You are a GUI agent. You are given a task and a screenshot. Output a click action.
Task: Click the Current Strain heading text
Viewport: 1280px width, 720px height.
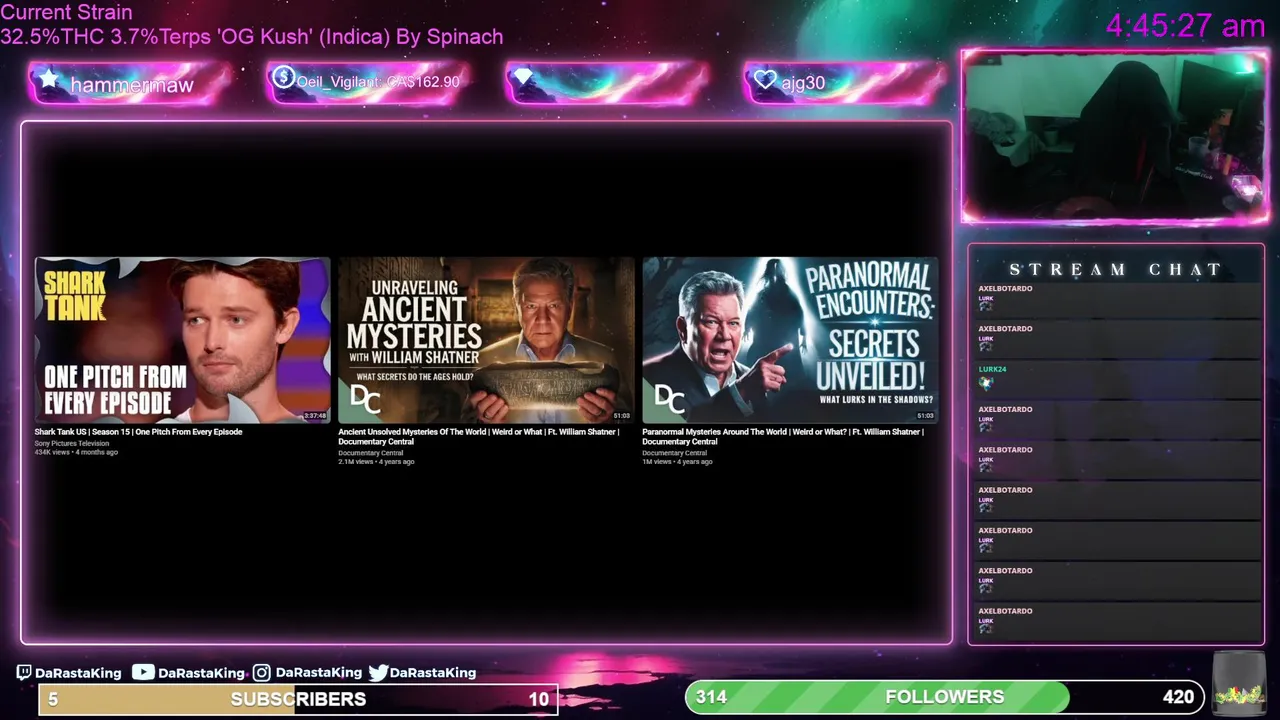click(x=66, y=12)
